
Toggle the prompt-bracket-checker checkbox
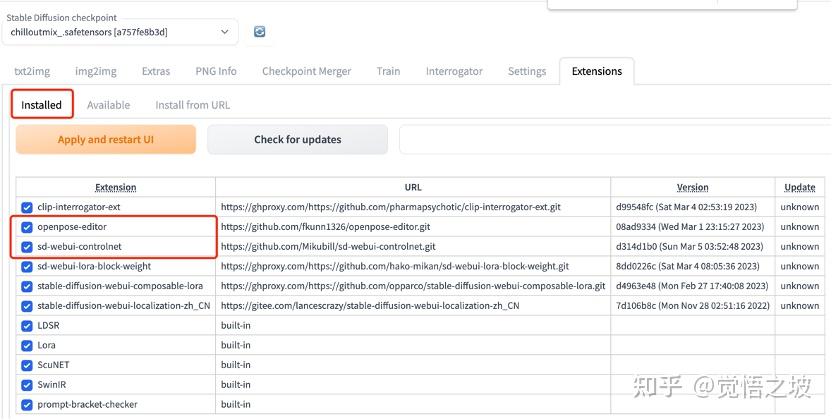[27, 404]
